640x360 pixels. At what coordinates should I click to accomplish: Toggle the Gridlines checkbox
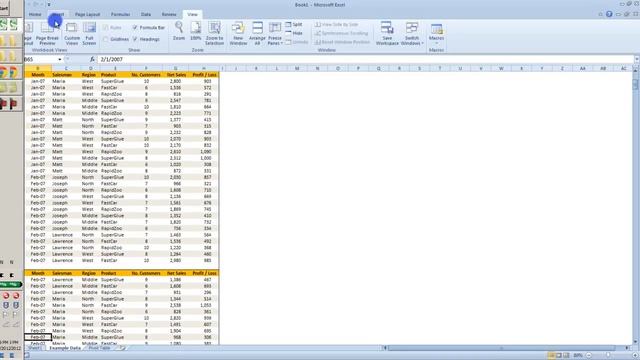click(x=106, y=39)
